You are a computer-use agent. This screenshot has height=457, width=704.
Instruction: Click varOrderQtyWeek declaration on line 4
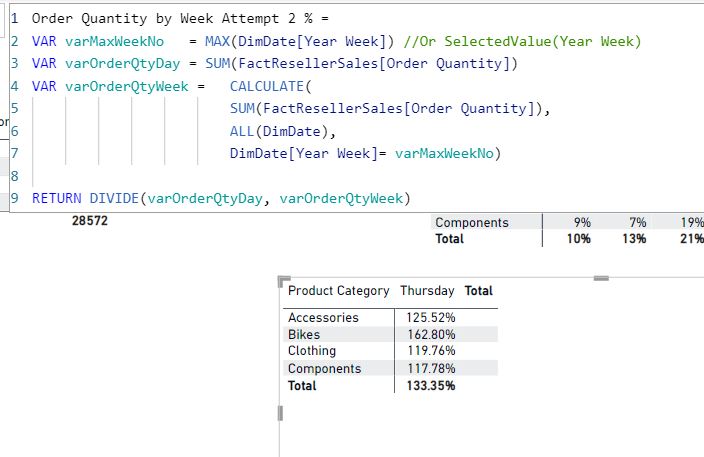pos(127,86)
